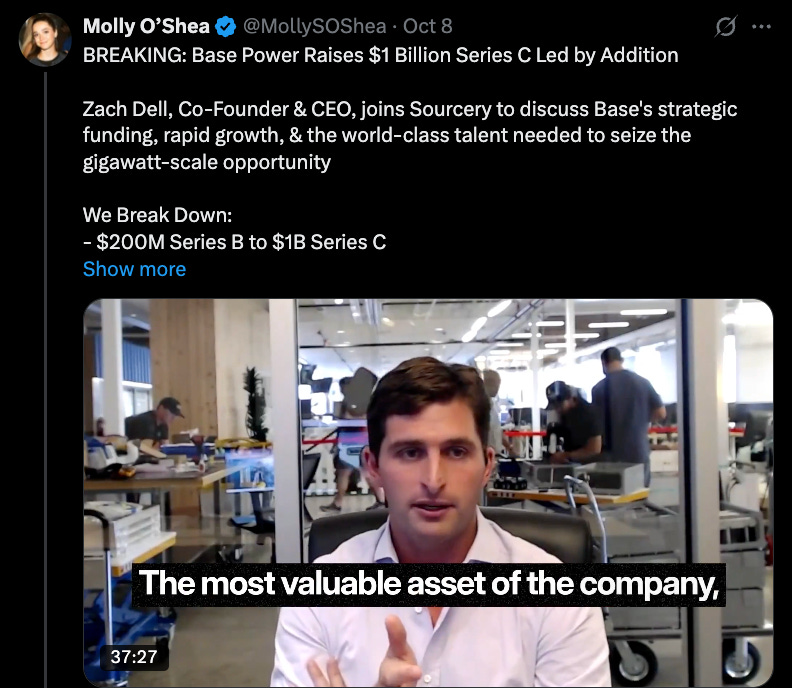Expand the post with Show more
792x688 pixels.
134,269
